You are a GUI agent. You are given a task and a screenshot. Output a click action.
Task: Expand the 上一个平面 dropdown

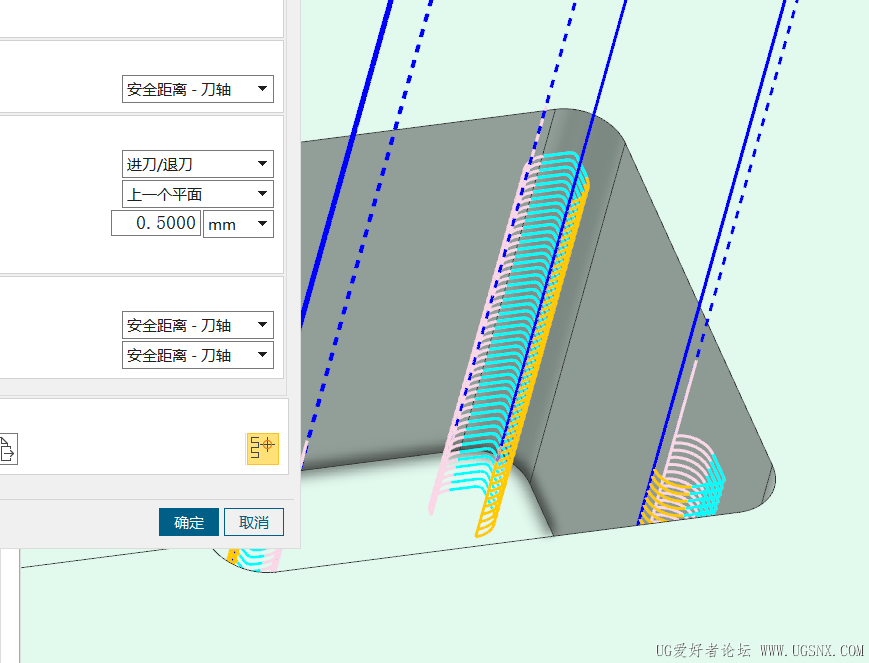197,193
